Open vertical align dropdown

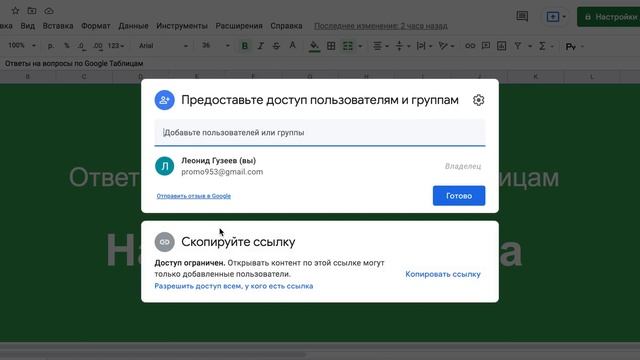[402, 46]
